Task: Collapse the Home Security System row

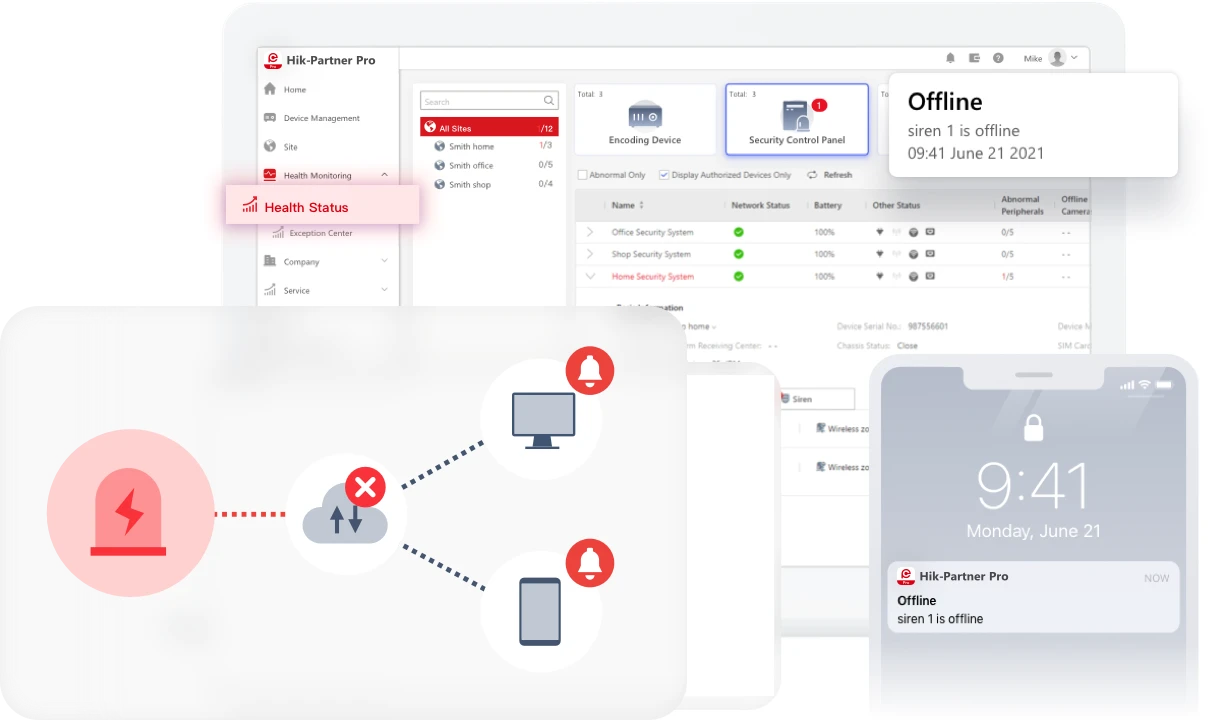Action: [x=590, y=277]
